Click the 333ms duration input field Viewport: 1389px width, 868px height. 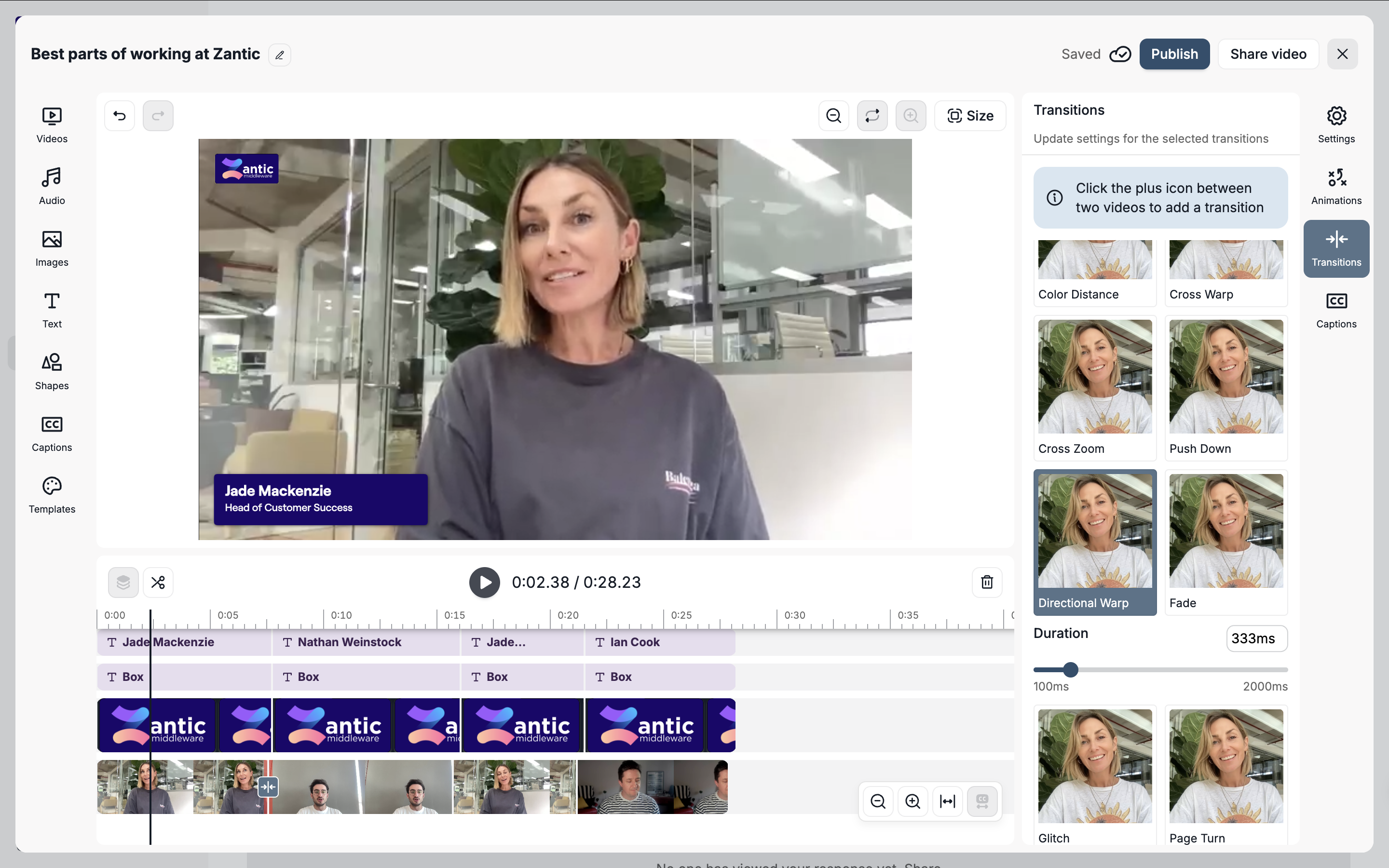(x=1256, y=638)
